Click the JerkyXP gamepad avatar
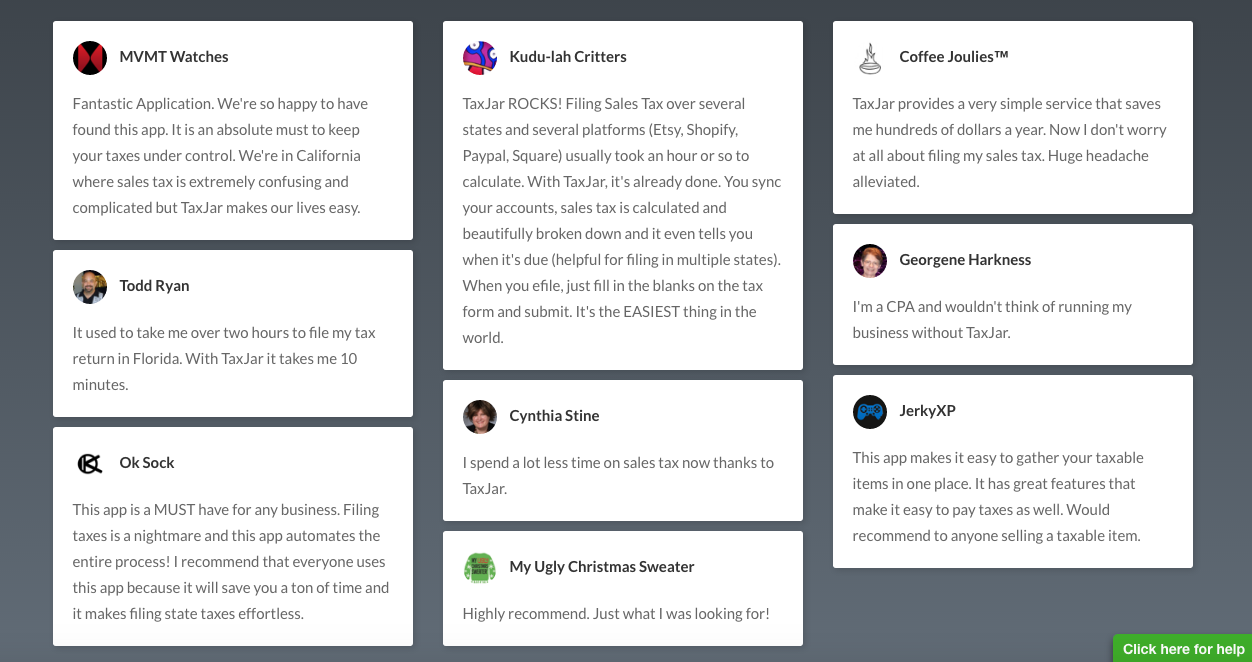Image resolution: width=1252 pixels, height=662 pixels. (x=870, y=411)
